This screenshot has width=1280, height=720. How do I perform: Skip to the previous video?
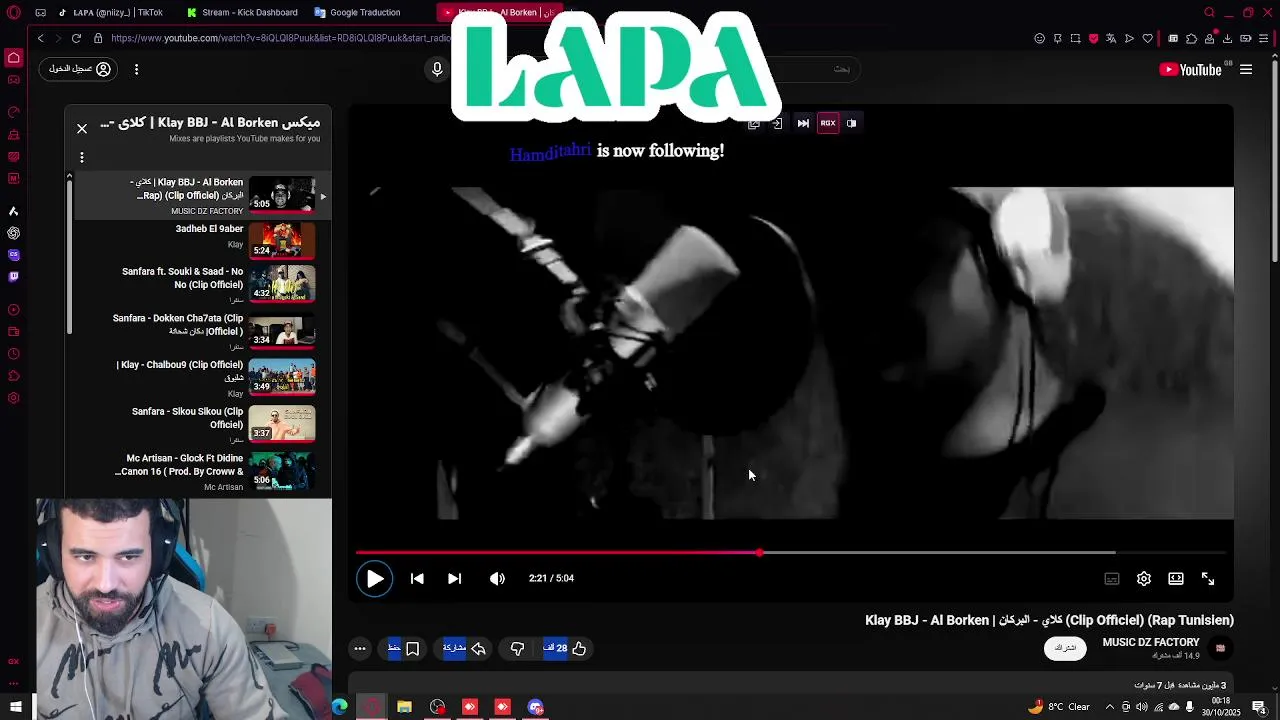coord(417,578)
